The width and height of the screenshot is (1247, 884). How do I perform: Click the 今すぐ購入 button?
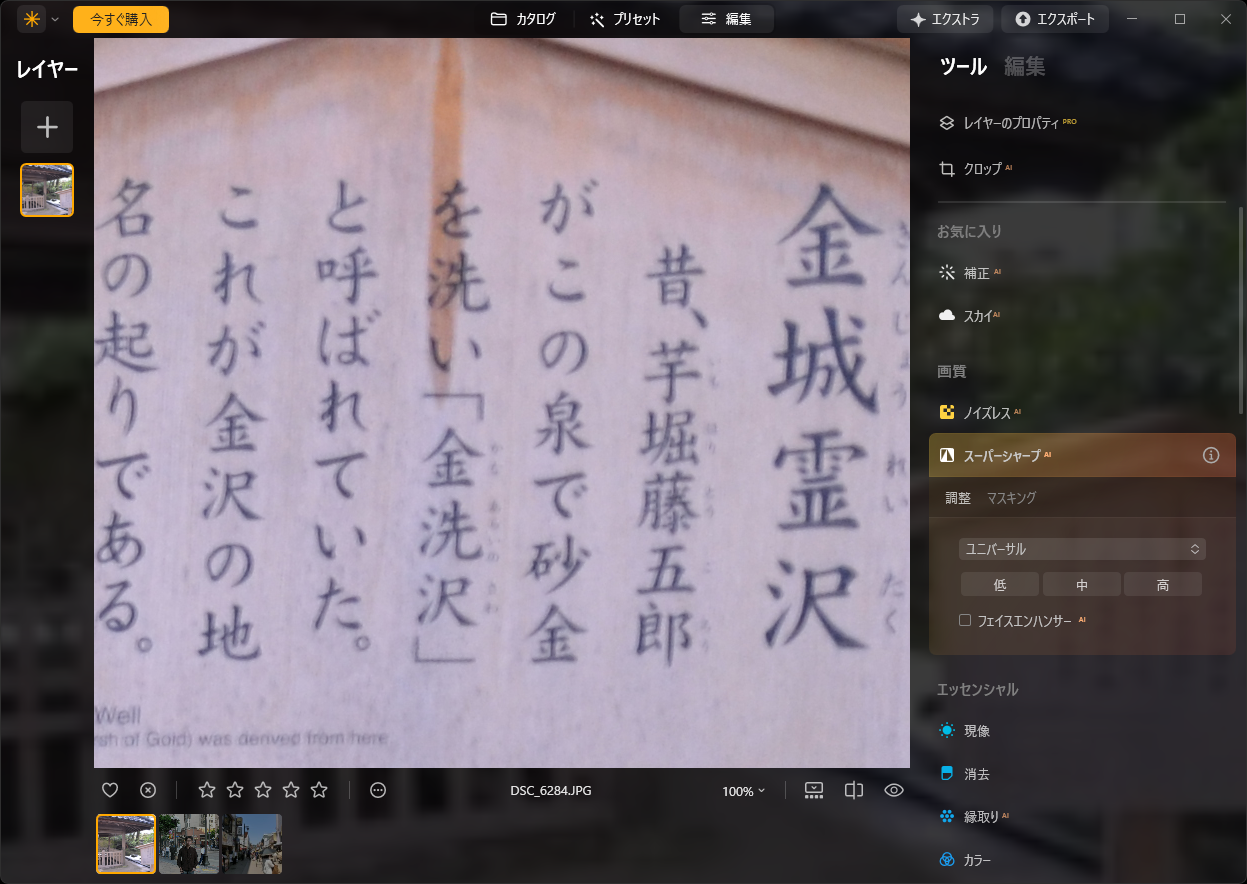[120, 18]
